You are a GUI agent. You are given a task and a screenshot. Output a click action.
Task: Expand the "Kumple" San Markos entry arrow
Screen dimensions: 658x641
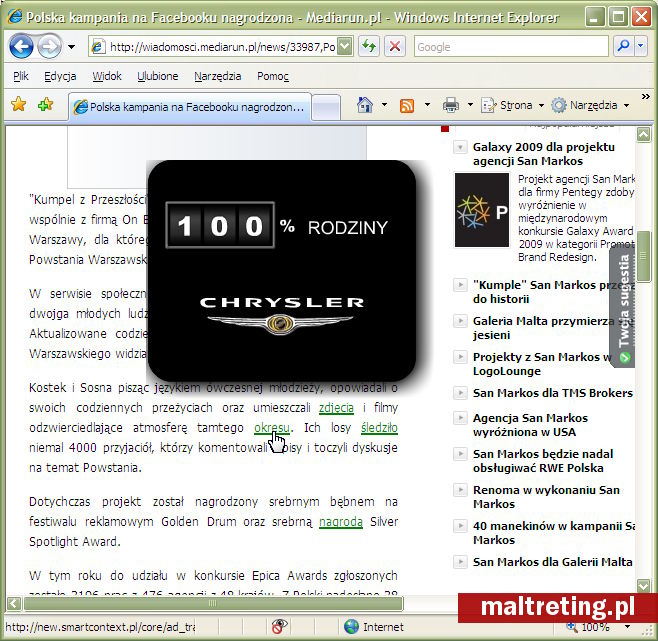(460, 285)
